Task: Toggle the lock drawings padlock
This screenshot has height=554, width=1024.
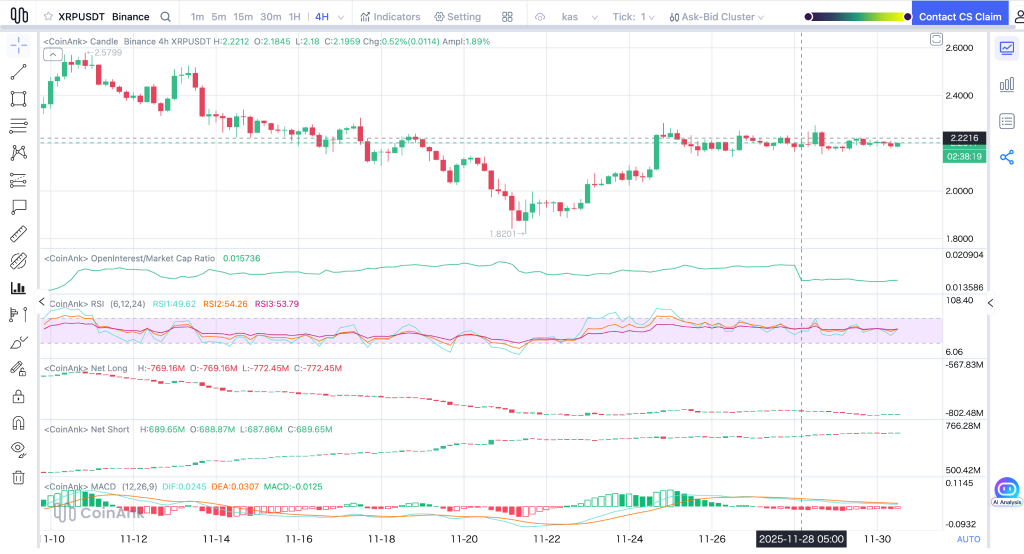Action: 18,396
